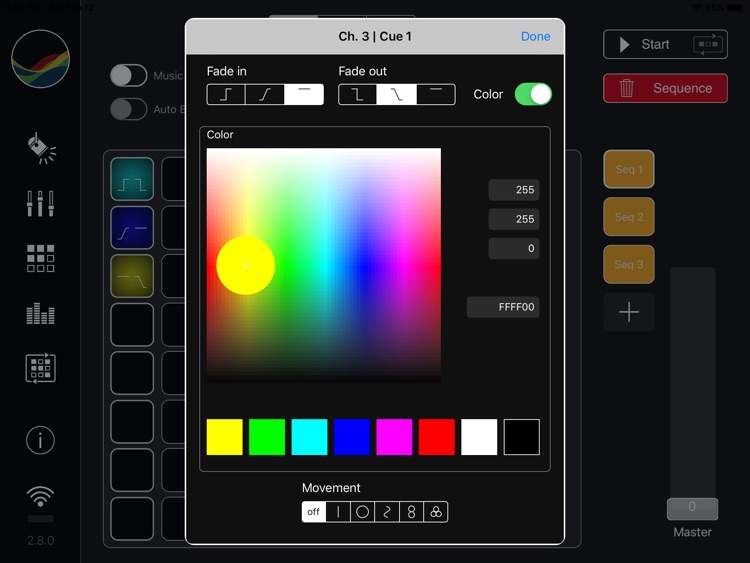Image resolution: width=750 pixels, height=563 pixels.
Task: Select Seq 3 button
Action: tap(629, 264)
